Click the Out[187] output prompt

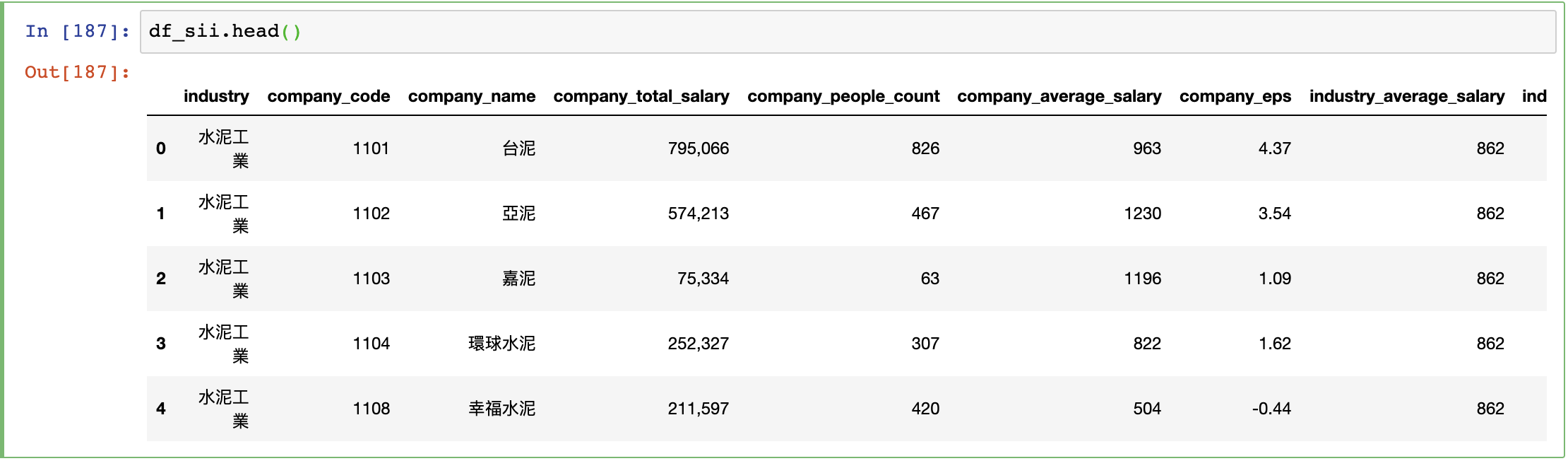click(78, 72)
